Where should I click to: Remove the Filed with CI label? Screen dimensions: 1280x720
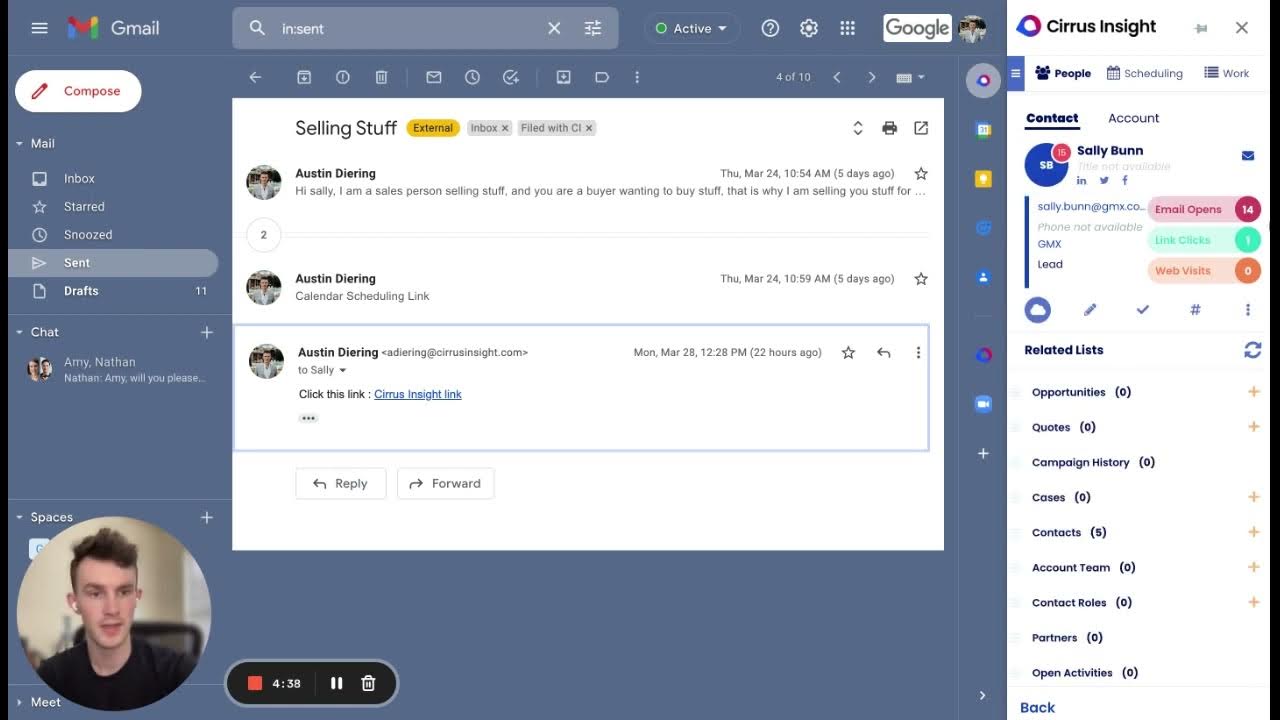[x=589, y=128]
